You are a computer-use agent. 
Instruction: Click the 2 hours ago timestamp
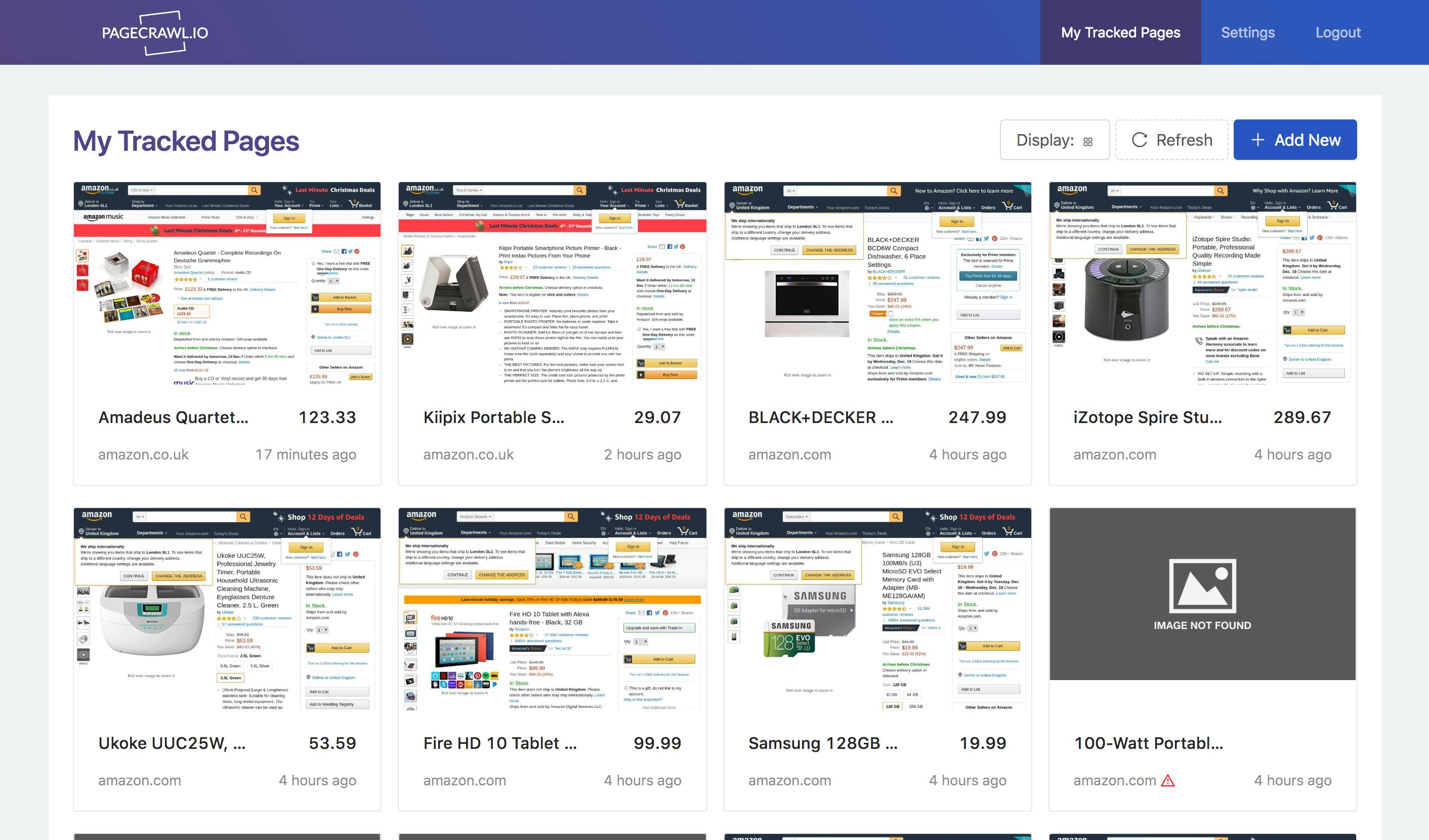click(x=643, y=454)
